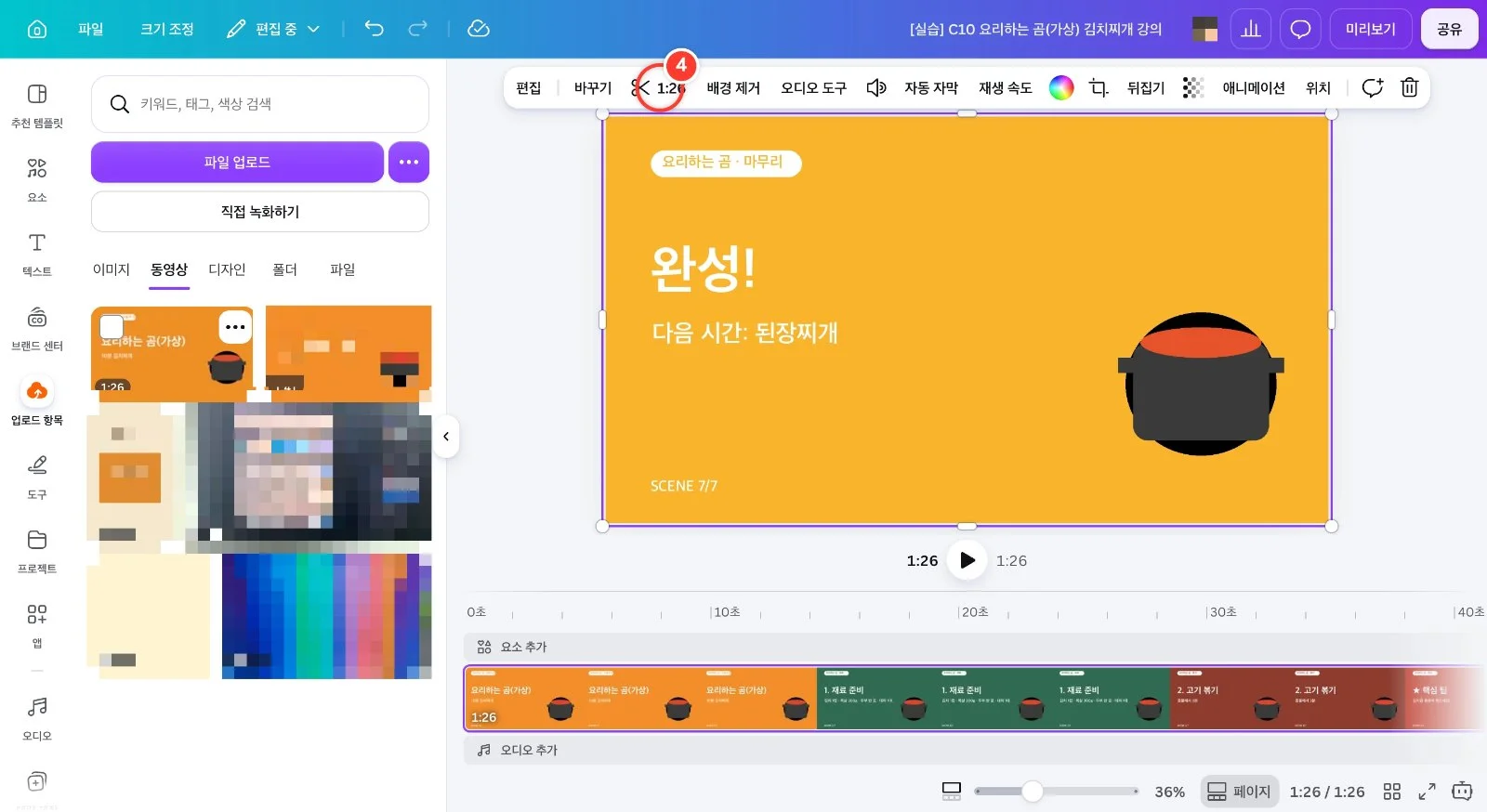This screenshot has width=1487, height=812.
Task: Delete the selected video with trash icon
Action: click(x=1410, y=87)
